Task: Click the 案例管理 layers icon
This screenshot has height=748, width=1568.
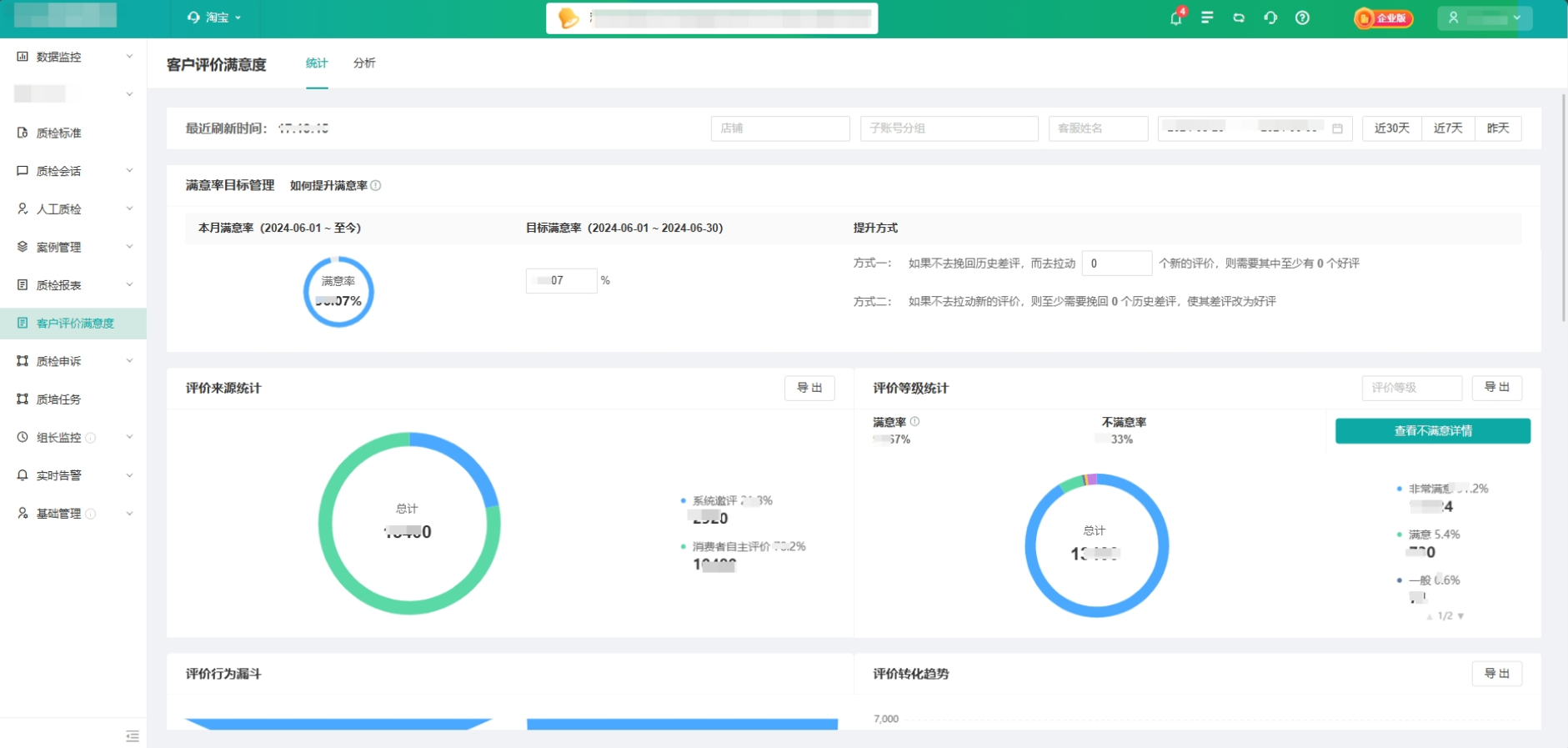Action: 23,247
